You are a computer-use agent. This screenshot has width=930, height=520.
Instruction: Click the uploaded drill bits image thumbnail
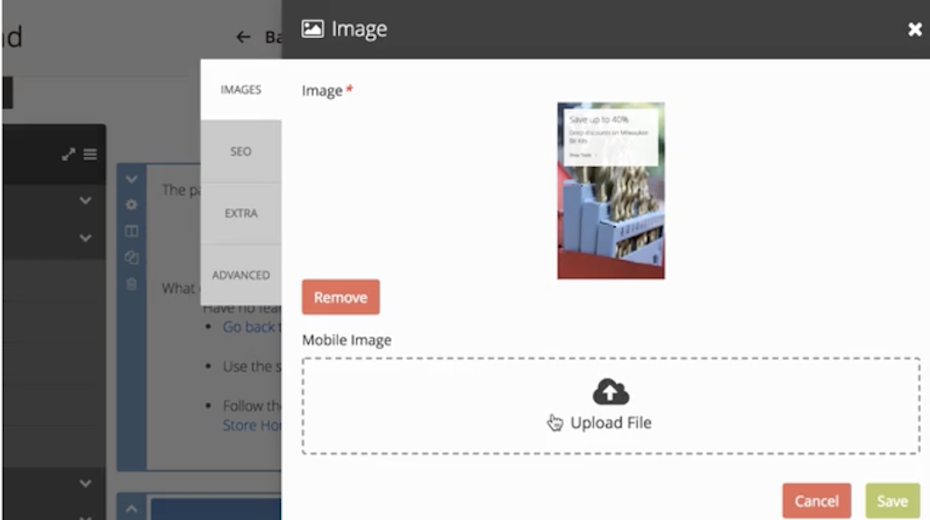point(610,190)
